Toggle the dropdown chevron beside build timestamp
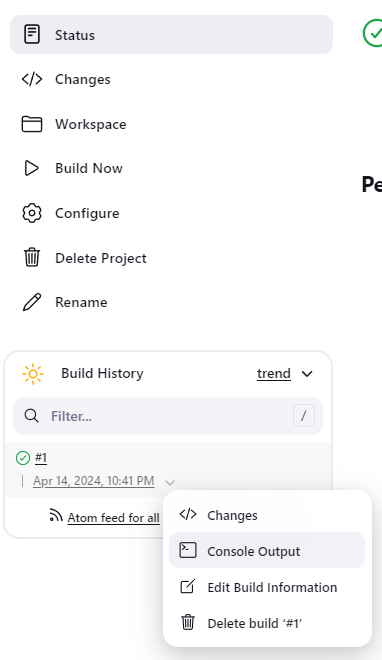This screenshot has height=660, width=382. (170, 482)
